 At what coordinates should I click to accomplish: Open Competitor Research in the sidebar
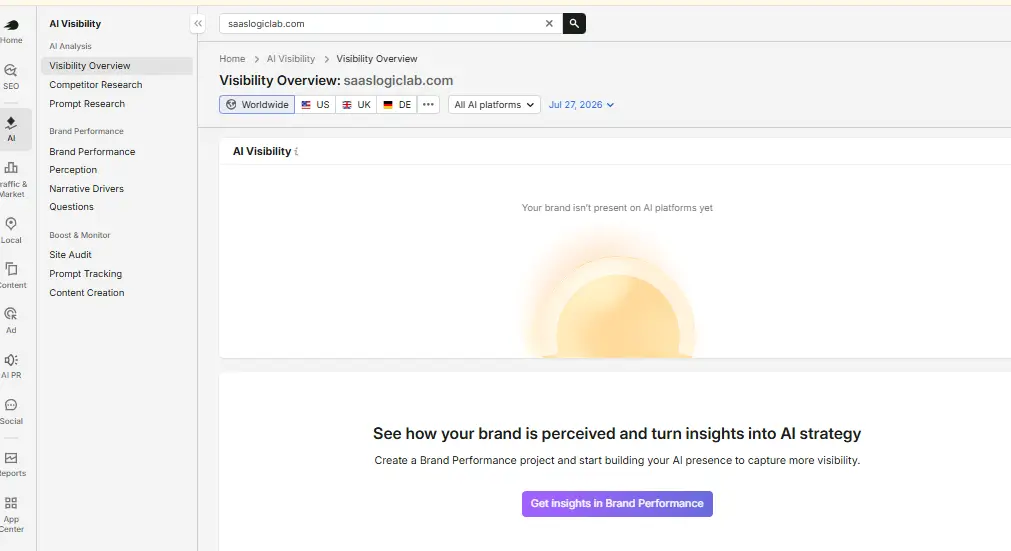(x=95, y=84)
